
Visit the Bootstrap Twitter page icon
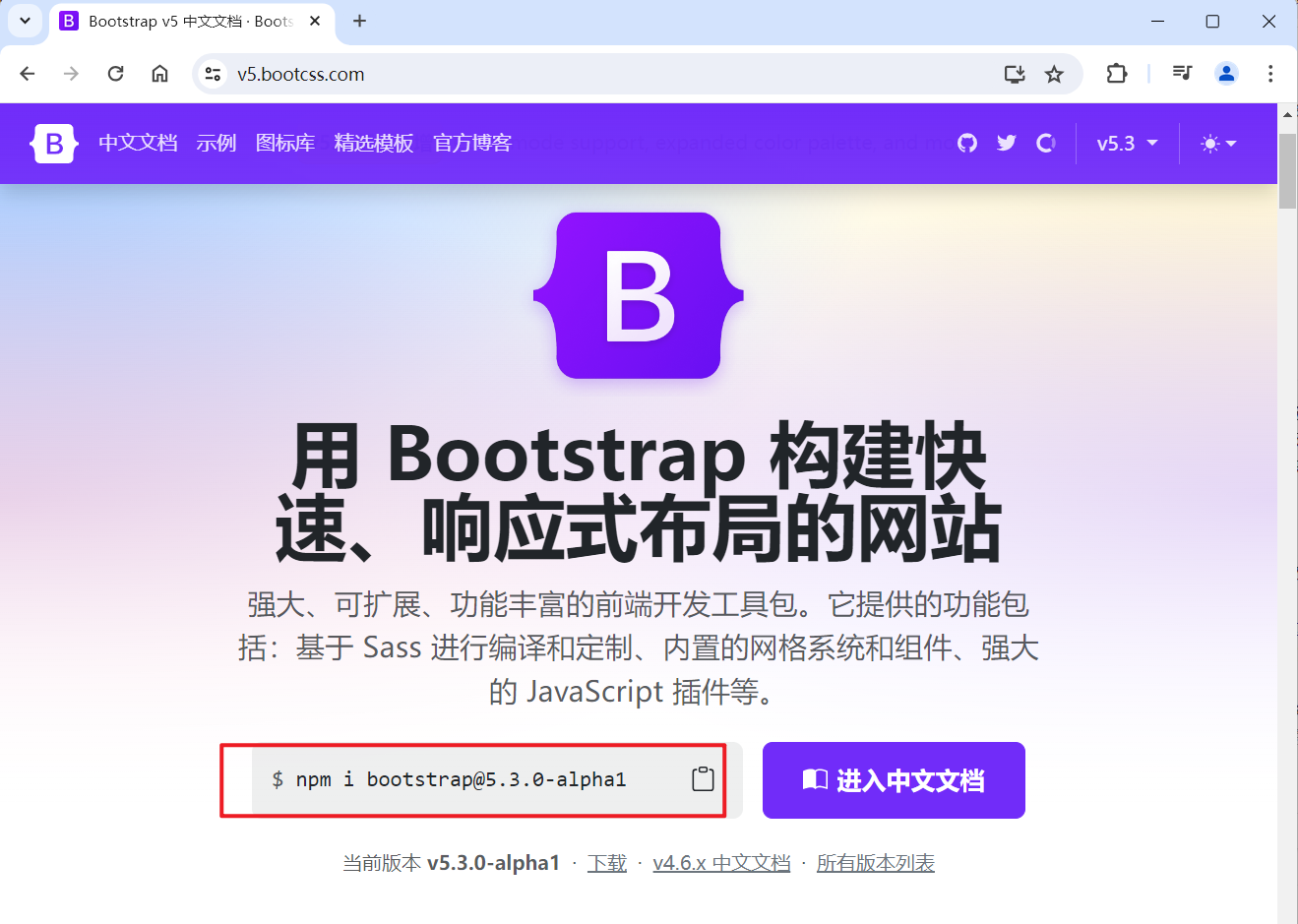tap(1006, 144)
